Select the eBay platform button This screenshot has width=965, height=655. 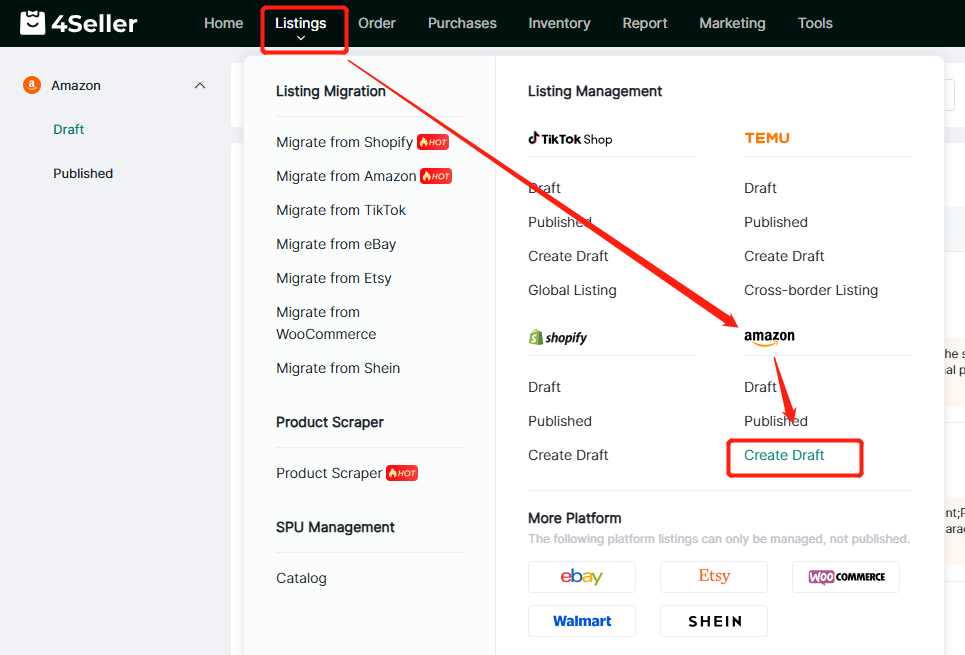pyautogui.click(x=582, y=577)
